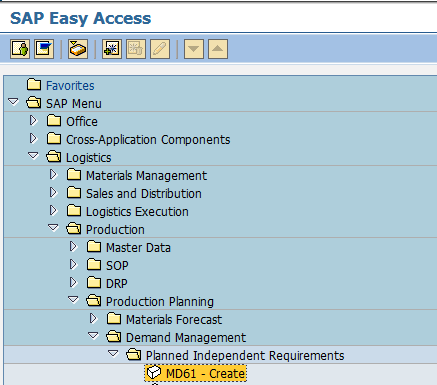Select Production Planning label
This screenshot has width=437, height=385.
click(160, 302)
